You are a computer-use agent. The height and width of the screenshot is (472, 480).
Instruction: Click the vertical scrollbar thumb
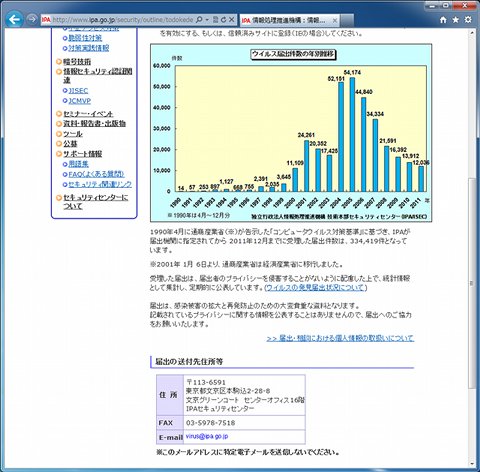click(472, 283)
